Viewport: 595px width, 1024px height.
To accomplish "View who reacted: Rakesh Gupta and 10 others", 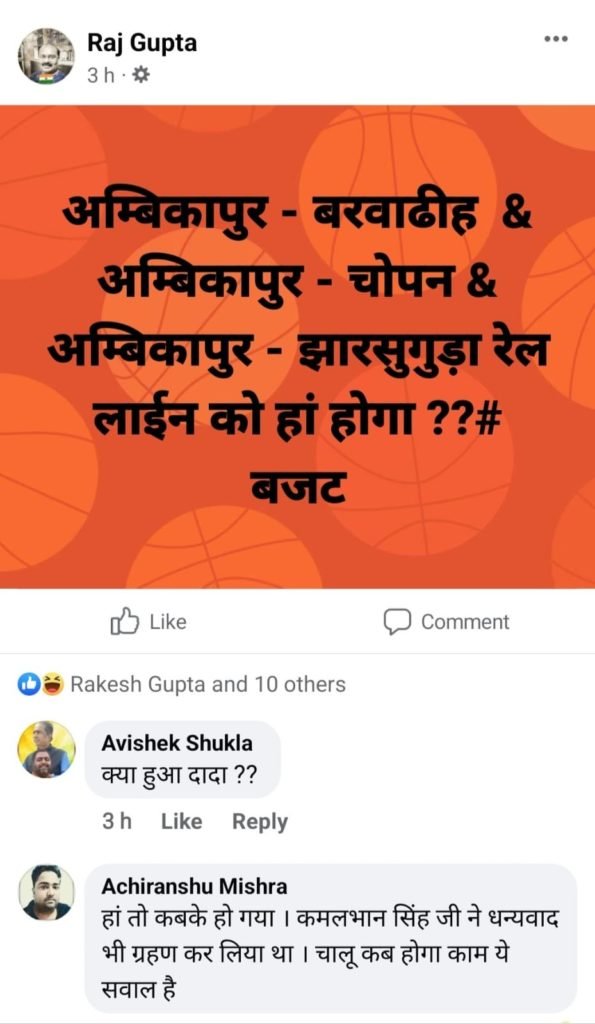I will point(208,684).
